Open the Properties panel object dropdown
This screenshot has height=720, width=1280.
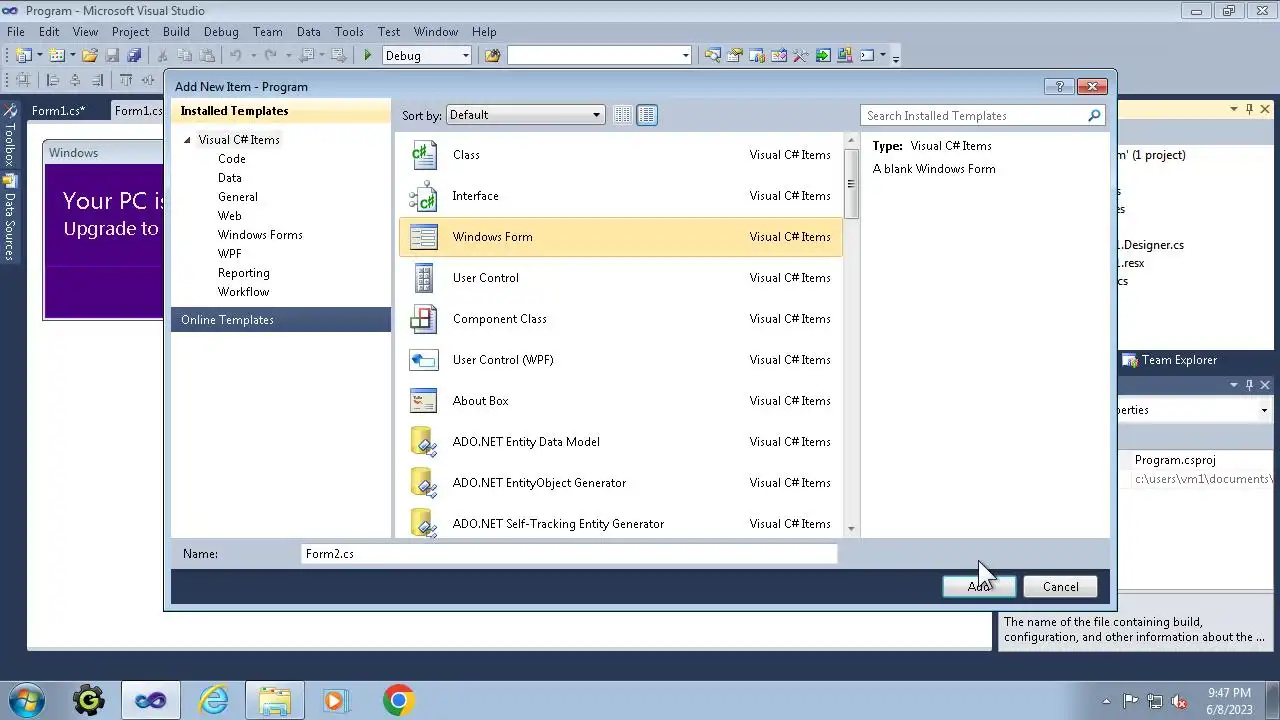pos(1264,410)
